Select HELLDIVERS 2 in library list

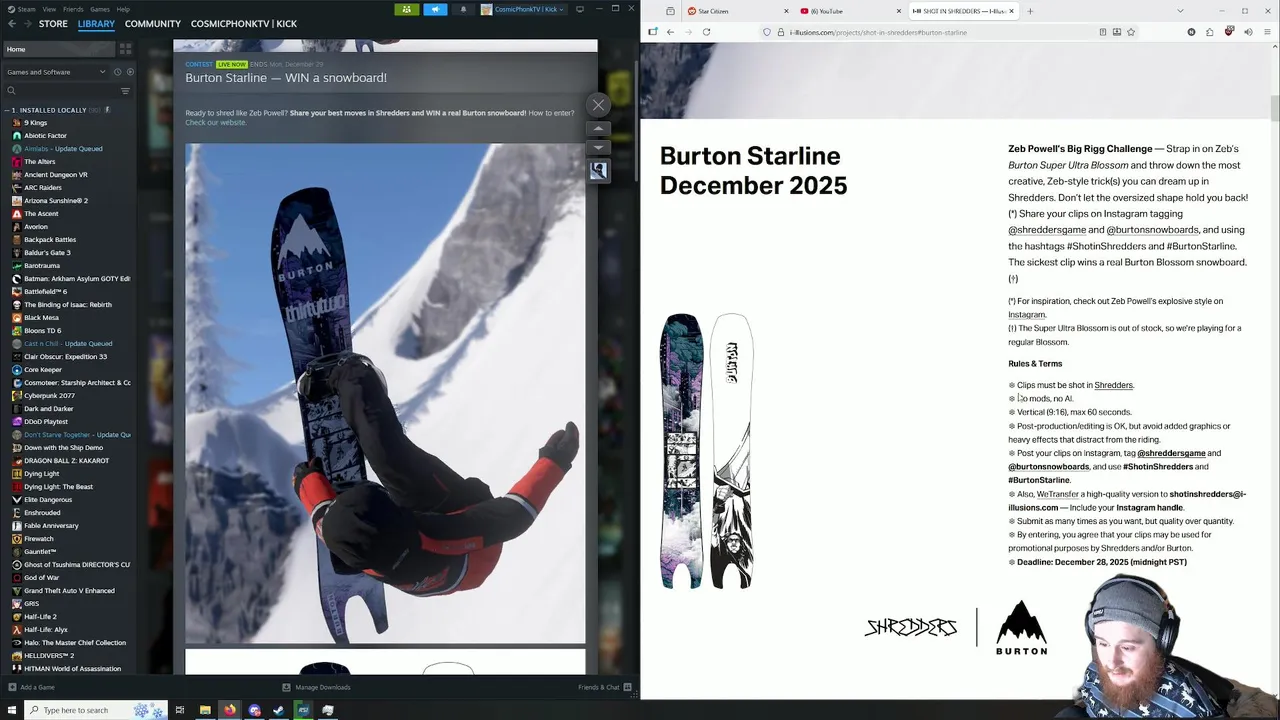[x=49, y=656]
